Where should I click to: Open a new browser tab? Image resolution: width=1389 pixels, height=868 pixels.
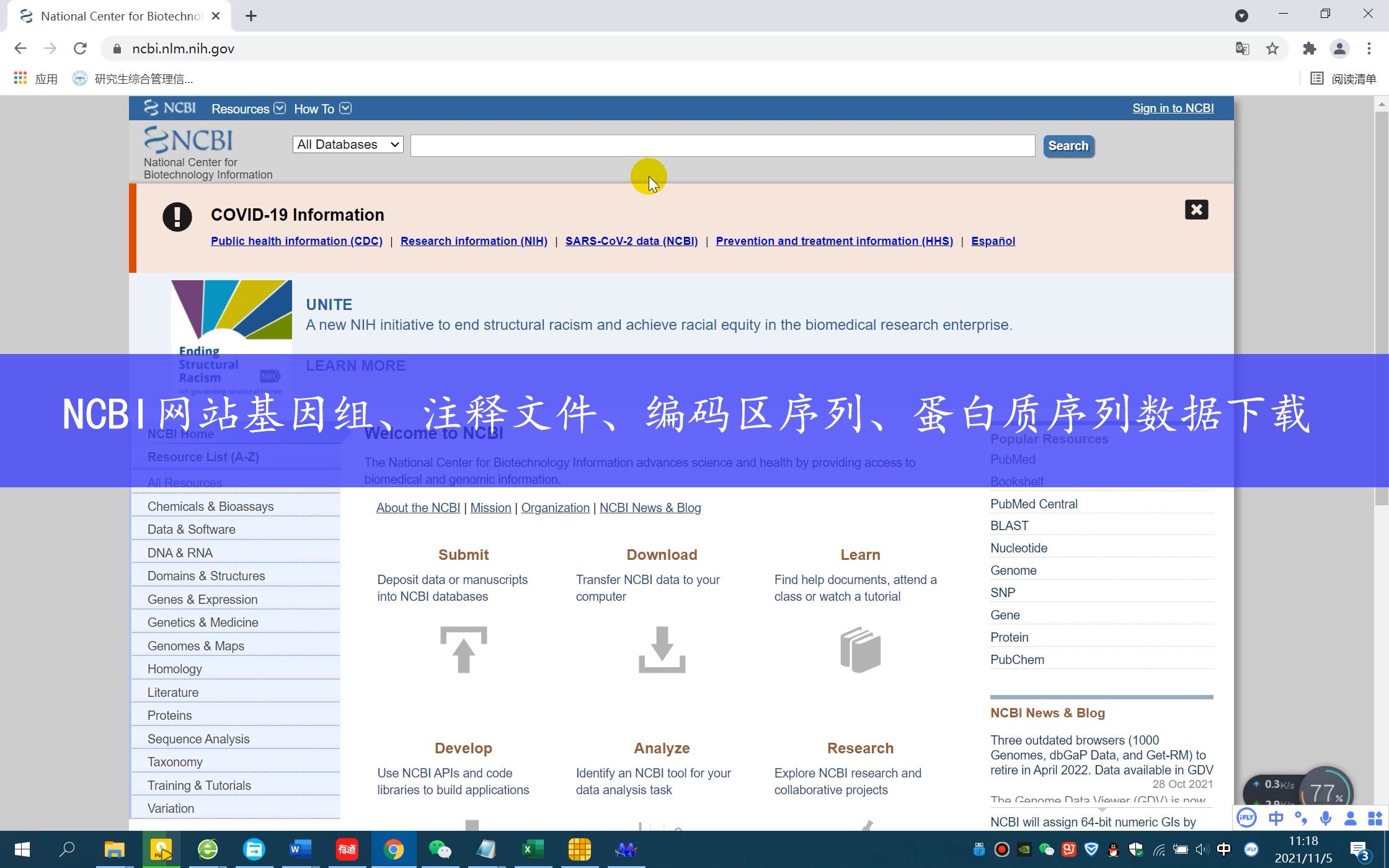click(x=251, y=16)
